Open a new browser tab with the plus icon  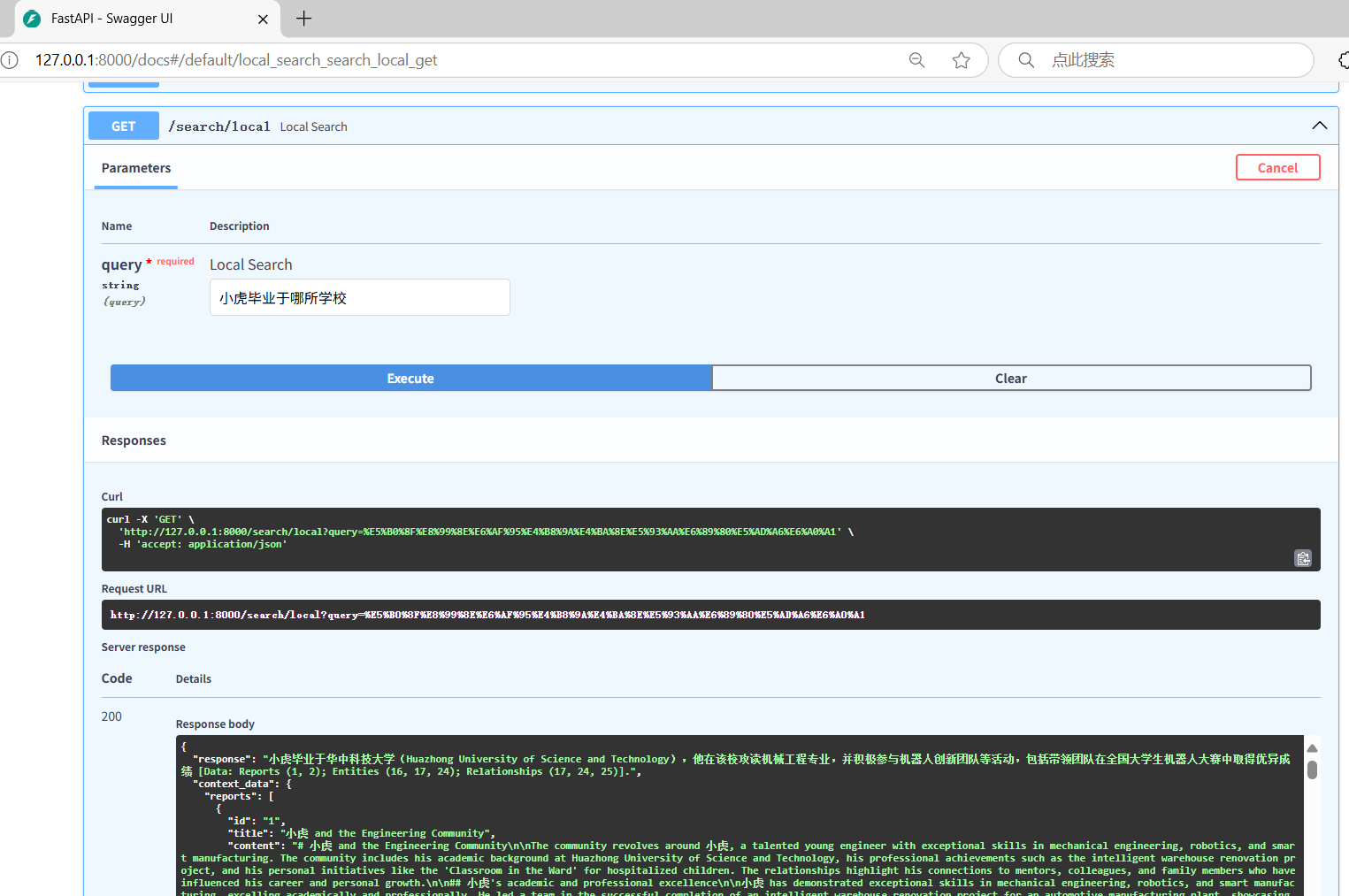coord(304,18)
